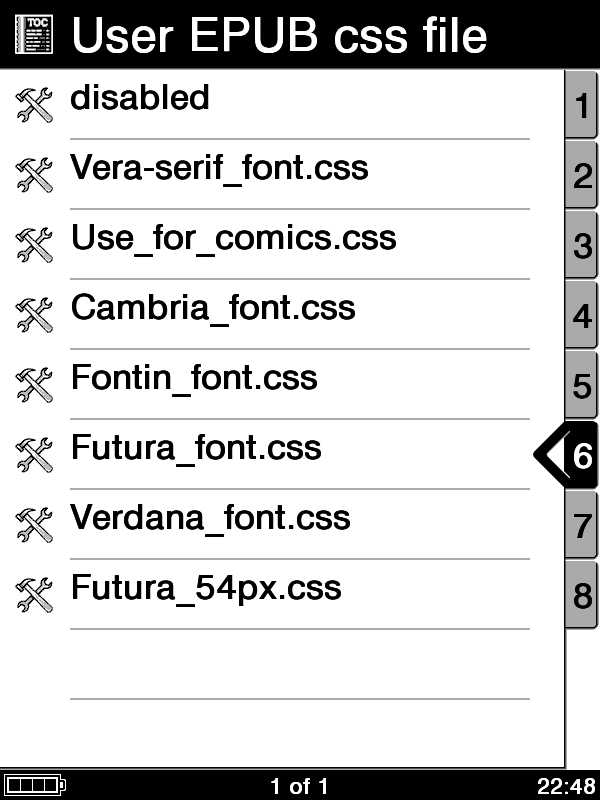Click tools icon next to Vera-serif_font.css
Image resolution: width=600 pixels, height=800 pixels.
tap(35, 174)
